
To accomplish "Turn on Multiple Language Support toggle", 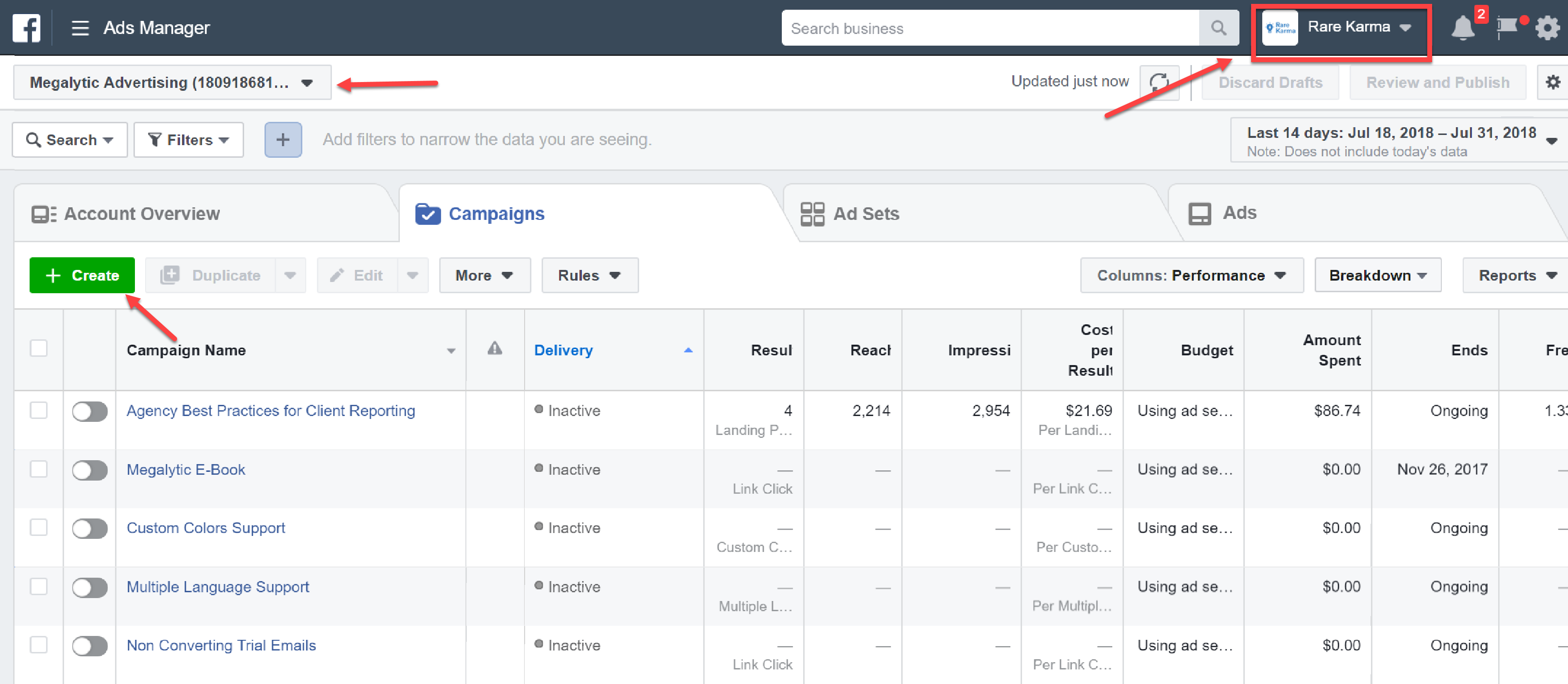I will [89, 588].
